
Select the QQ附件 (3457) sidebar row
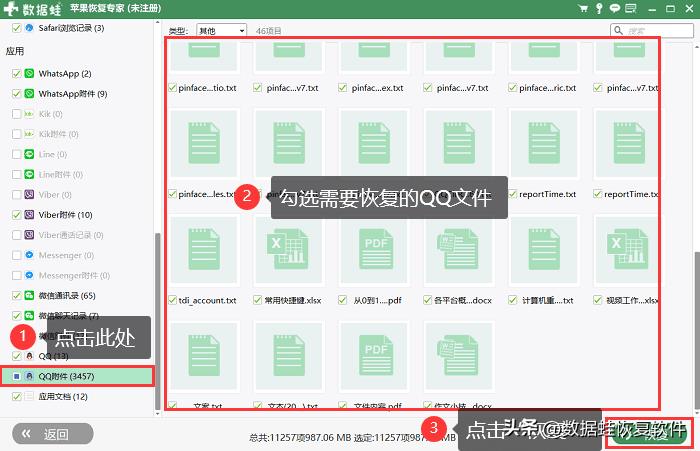(x=78, y=376)
